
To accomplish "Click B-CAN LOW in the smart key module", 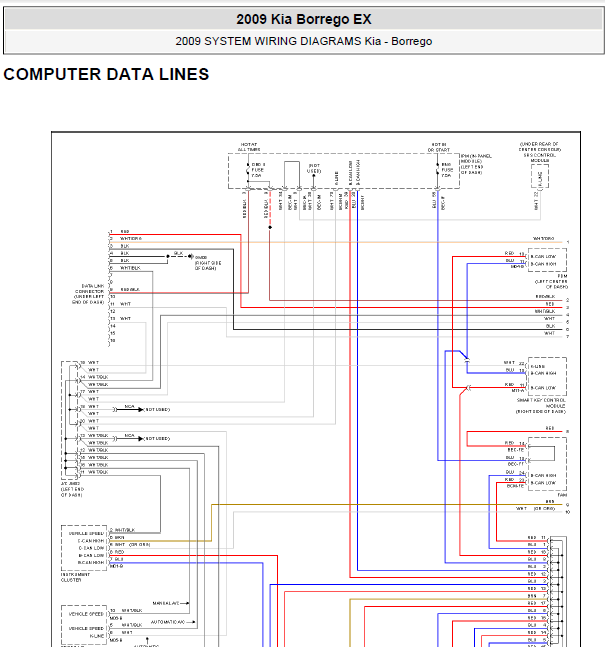I will tap(543, 388).
